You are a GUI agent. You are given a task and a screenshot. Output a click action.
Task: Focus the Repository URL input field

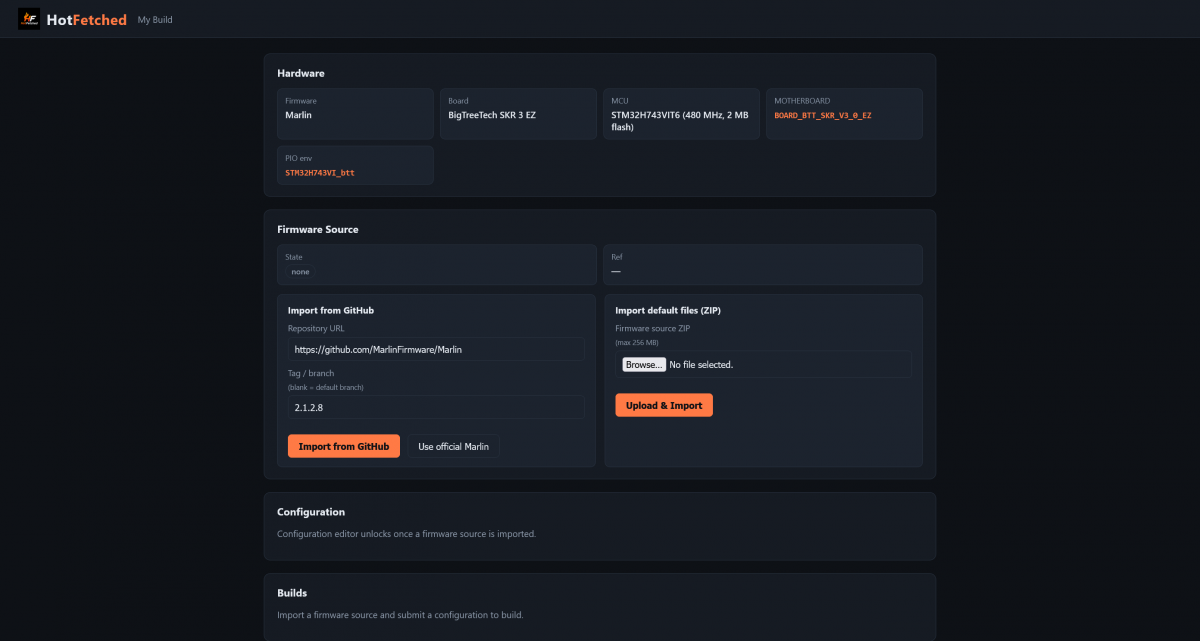pos(436,349)
